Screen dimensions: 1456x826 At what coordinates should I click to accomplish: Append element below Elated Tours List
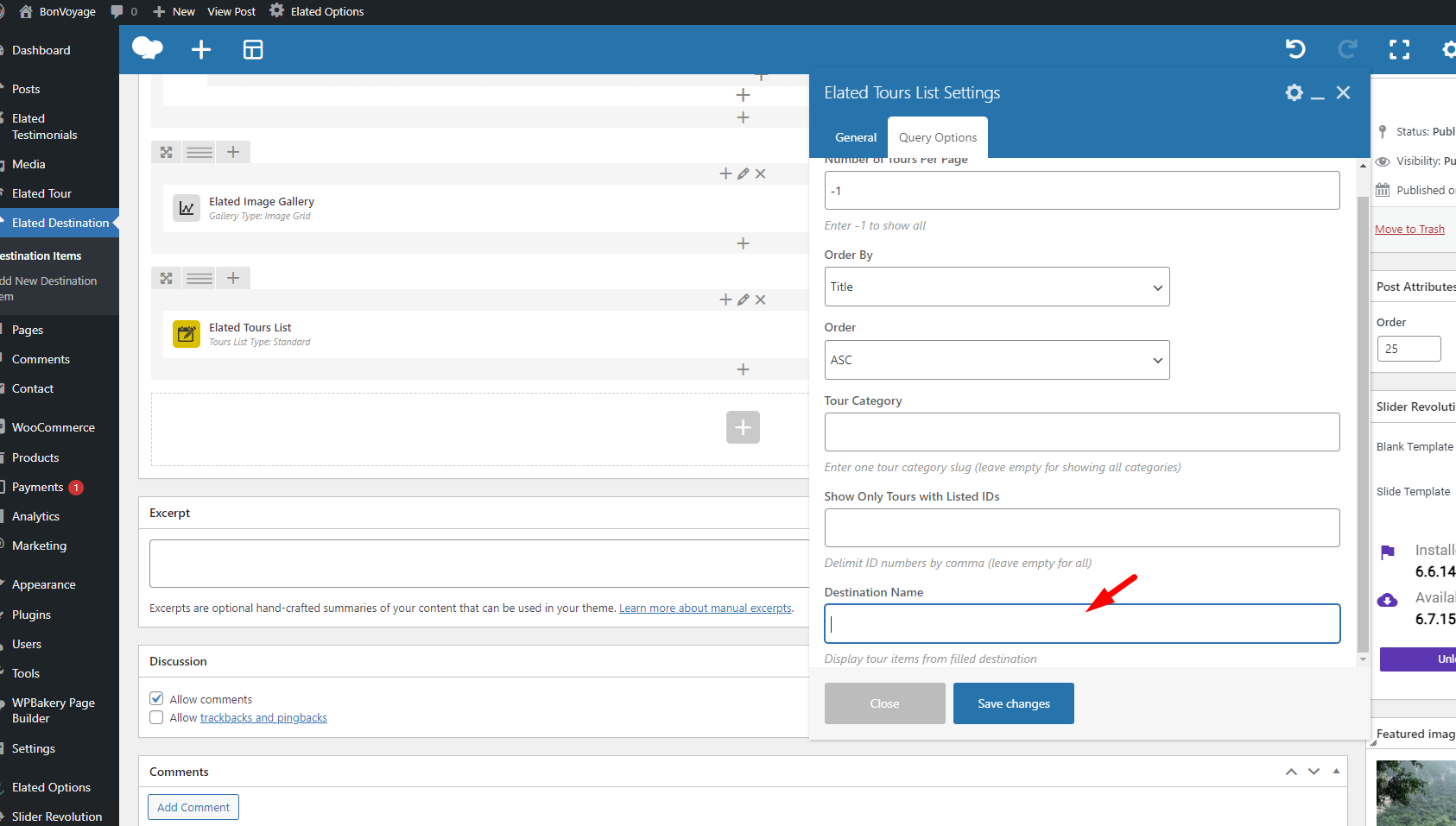pyautogui.click(x=743, y=369)
